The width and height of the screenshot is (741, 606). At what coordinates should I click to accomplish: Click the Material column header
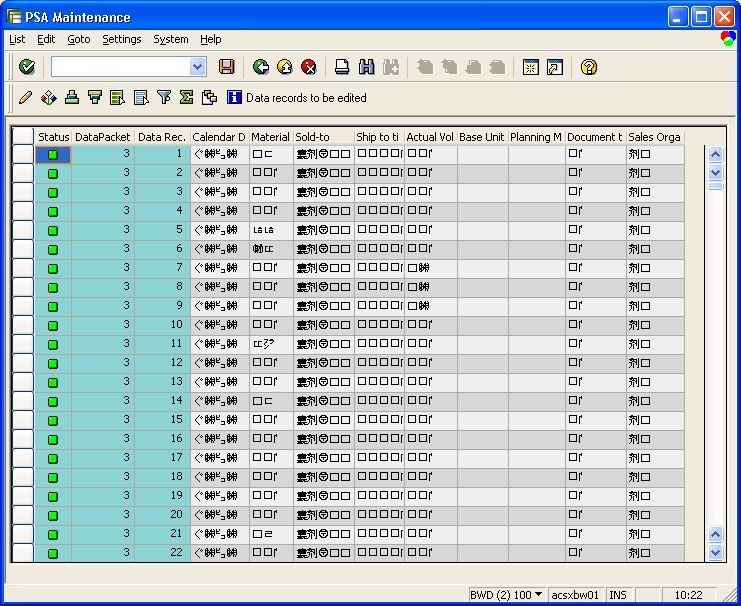click(x=270, y=137)
